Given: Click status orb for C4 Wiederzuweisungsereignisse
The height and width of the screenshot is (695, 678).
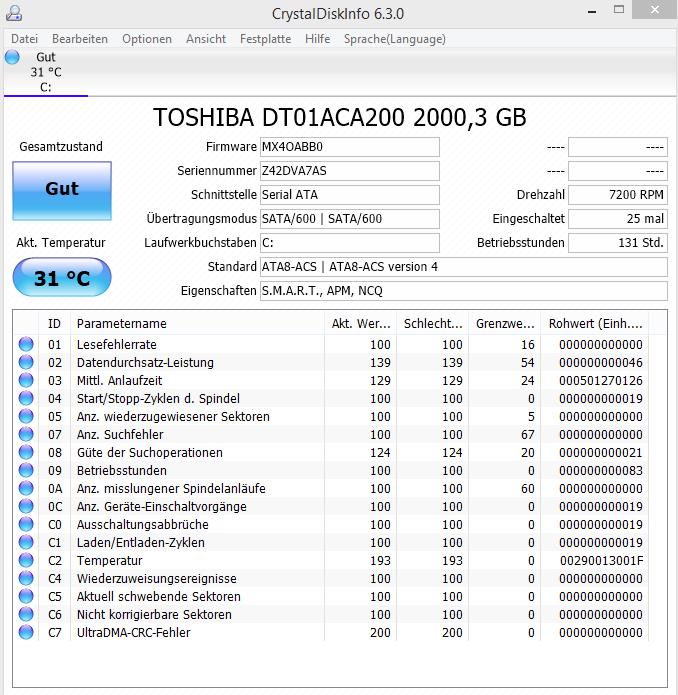Looking at the screenshot, I should click(x=26, y=578).
